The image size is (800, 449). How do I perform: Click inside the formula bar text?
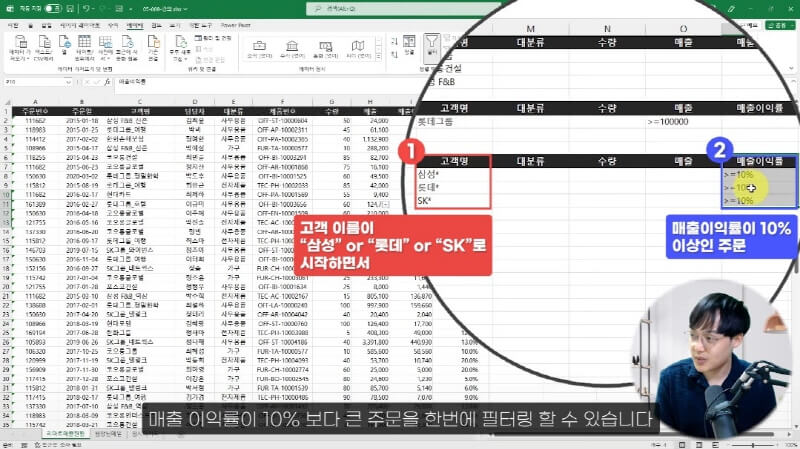(133, 82)
